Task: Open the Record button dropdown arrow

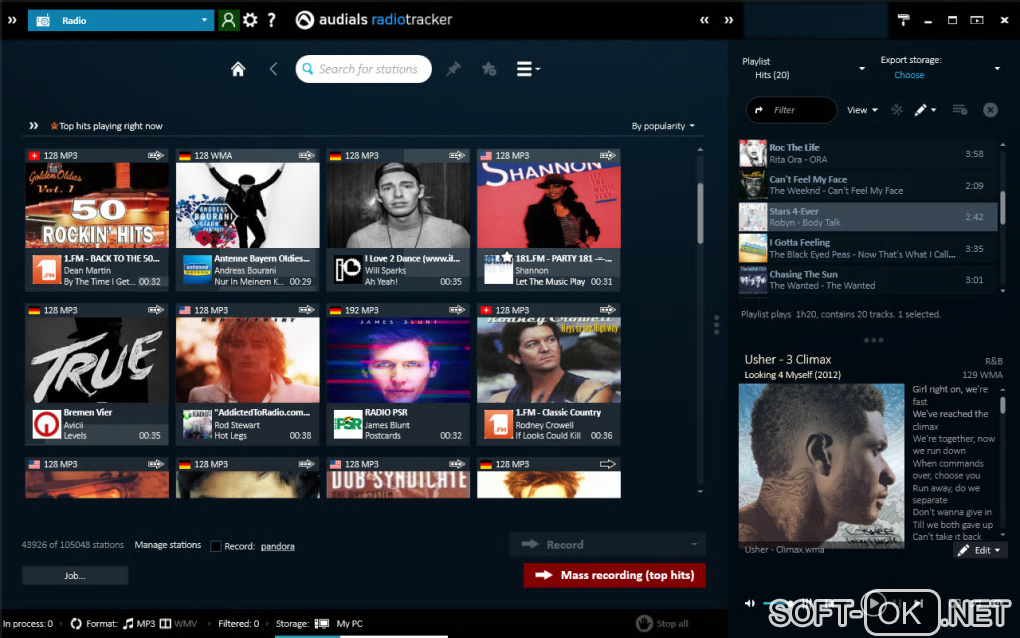Action: pos(694,544)
